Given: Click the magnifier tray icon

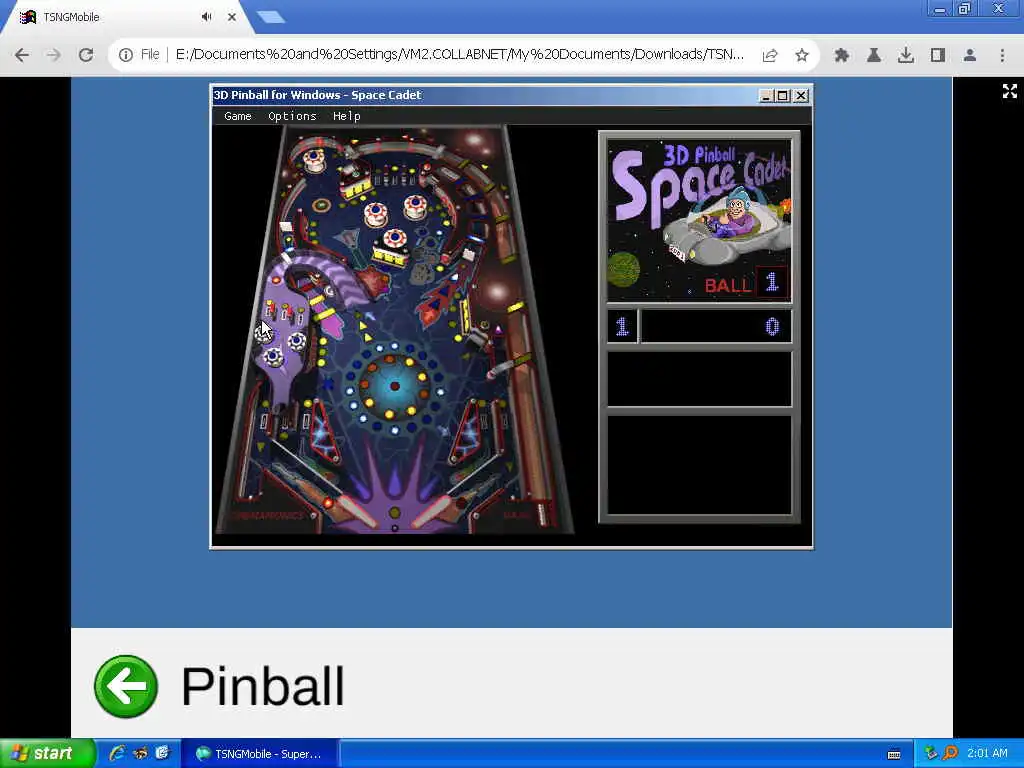Looking at the screenshot, I should (950, 754).
